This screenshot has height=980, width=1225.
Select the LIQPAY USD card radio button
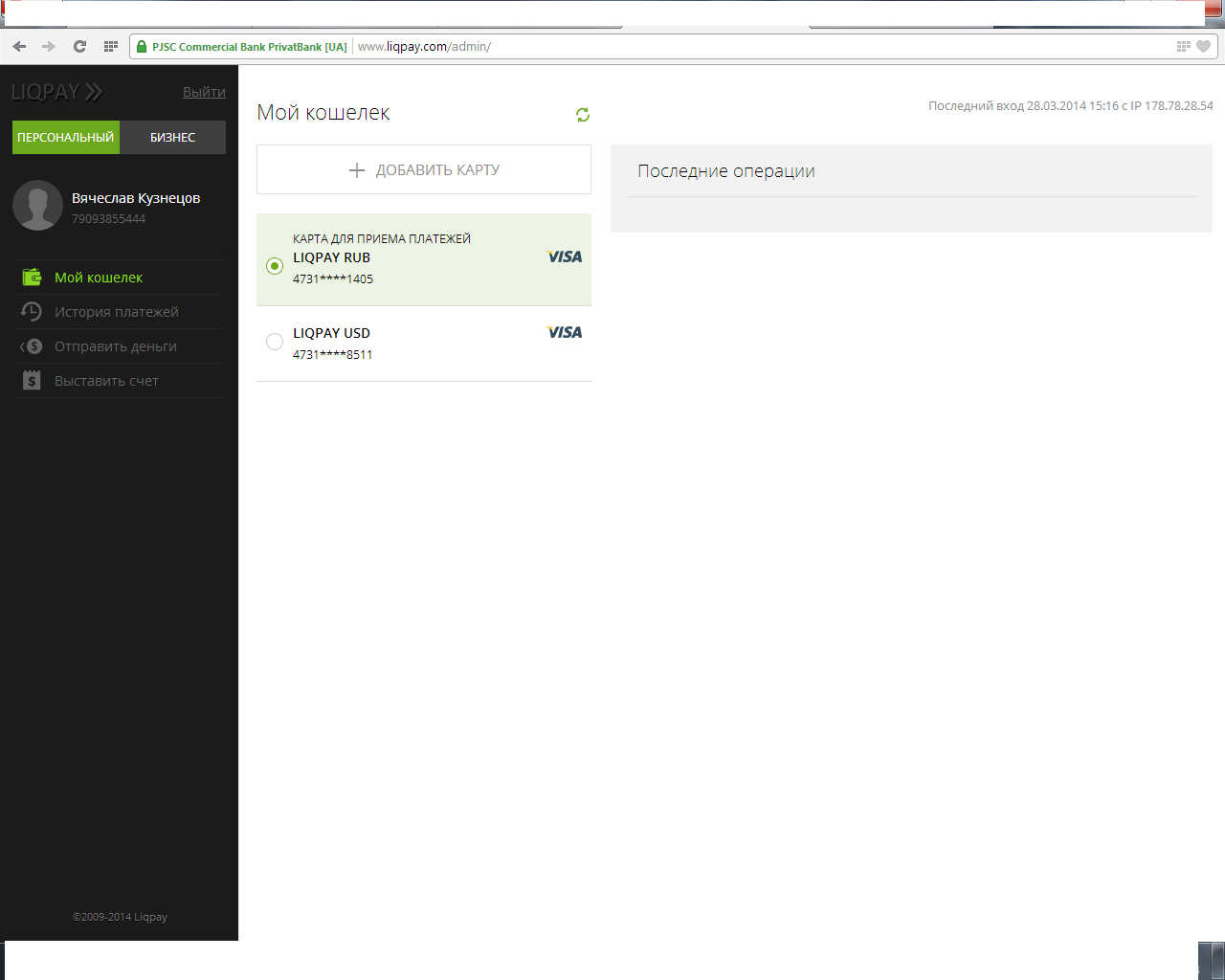tap(275, 342)
